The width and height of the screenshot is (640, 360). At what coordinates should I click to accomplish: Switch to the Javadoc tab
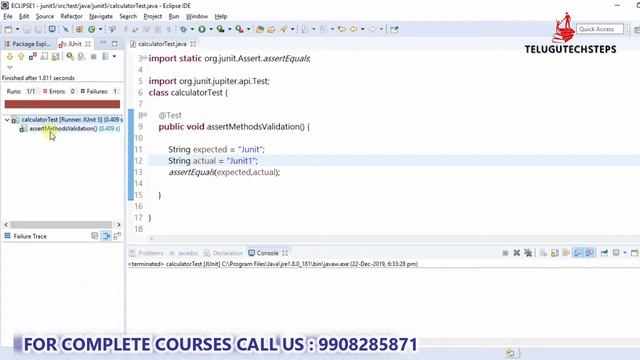click(184, 253)
